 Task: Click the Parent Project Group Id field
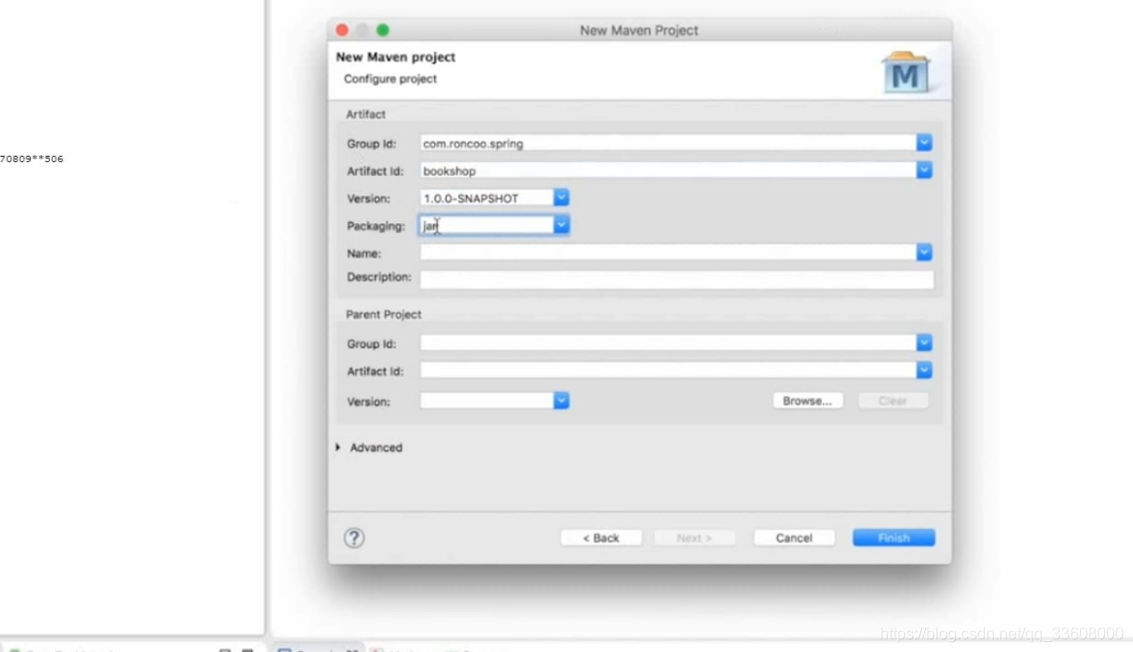(x=668, y=343)
